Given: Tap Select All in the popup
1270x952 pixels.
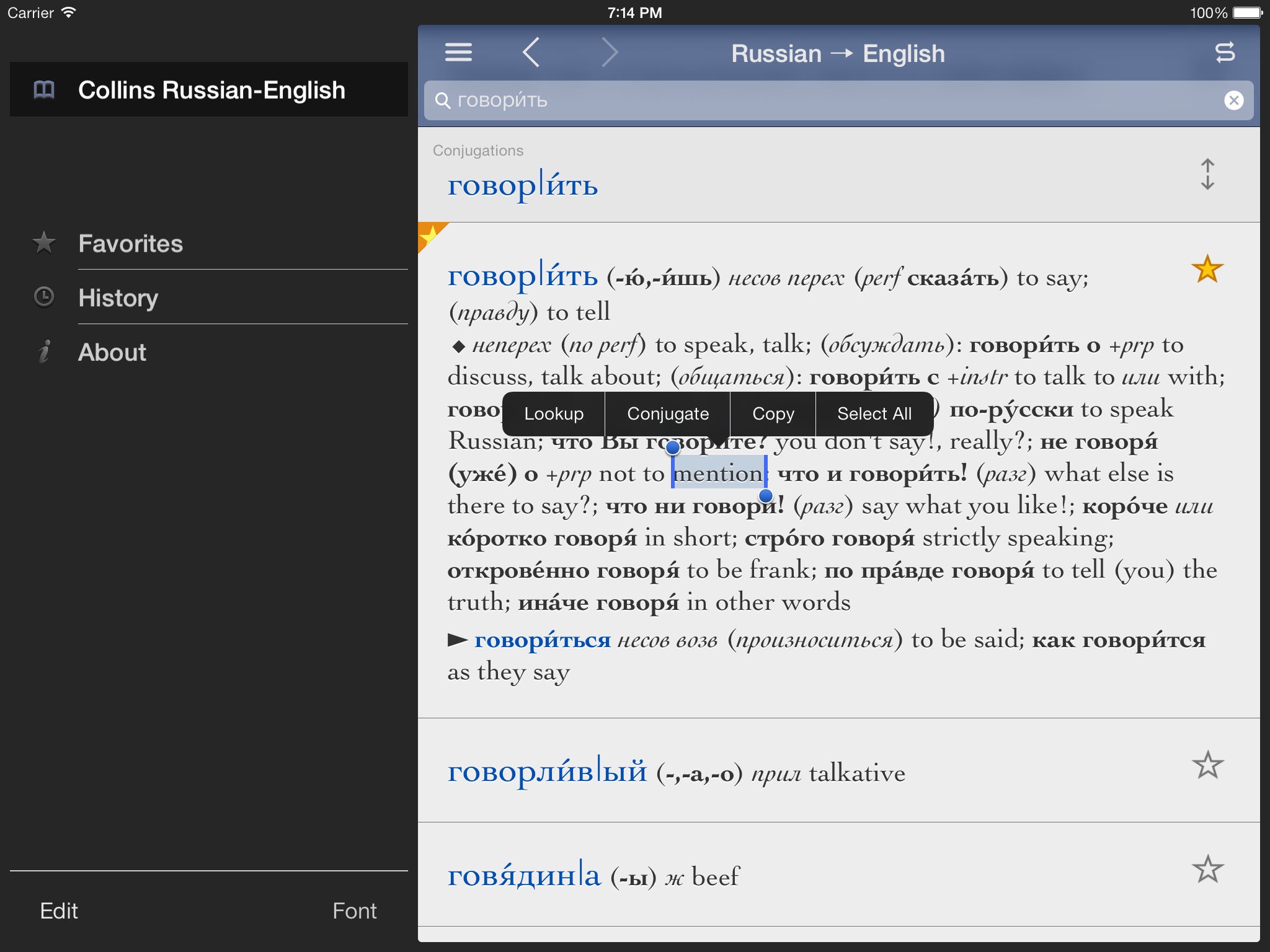Looking at the screenshot, I should pyautogui.click(x=874, y=414).
